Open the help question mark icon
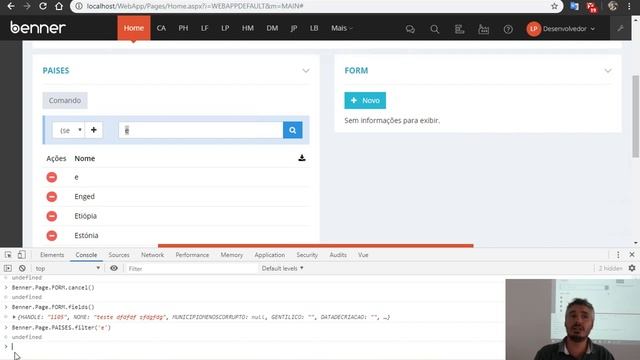The image size is (640, 360). [x=508, y=29]
